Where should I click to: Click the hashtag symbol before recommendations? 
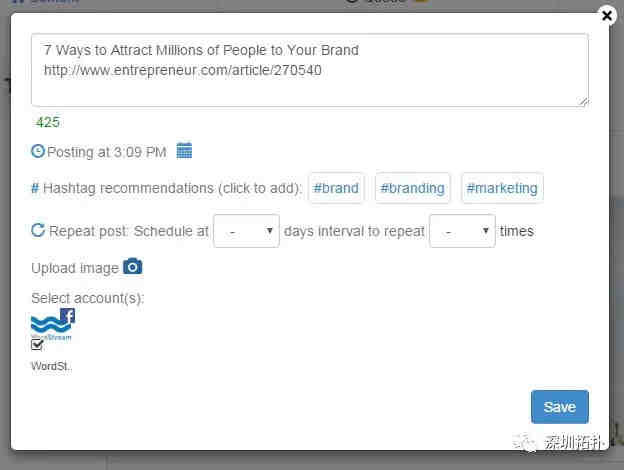(x=35, y=188)
